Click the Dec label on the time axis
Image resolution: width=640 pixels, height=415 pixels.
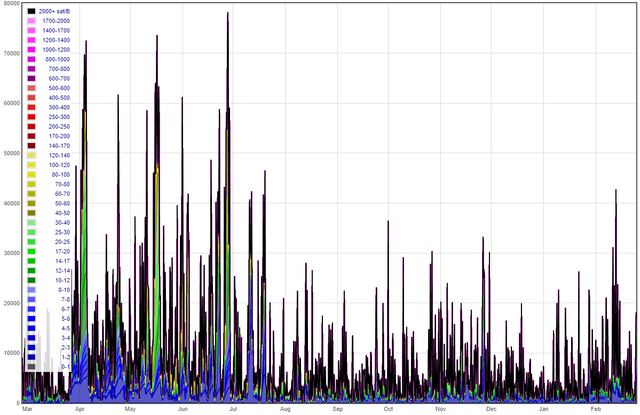click(x=491, y=409)
